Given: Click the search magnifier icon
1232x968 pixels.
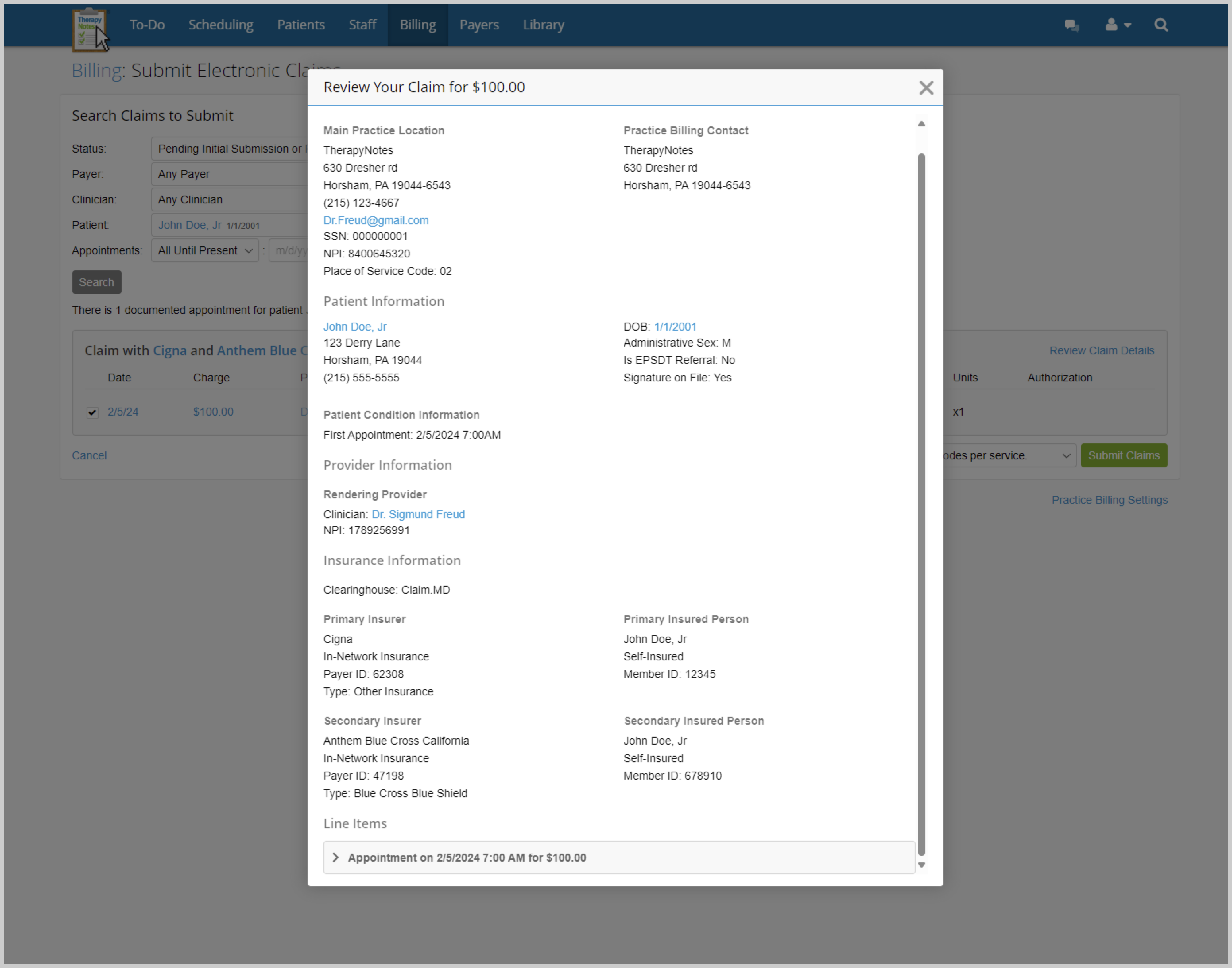Looking at the screenshot, I should 1160,25.
